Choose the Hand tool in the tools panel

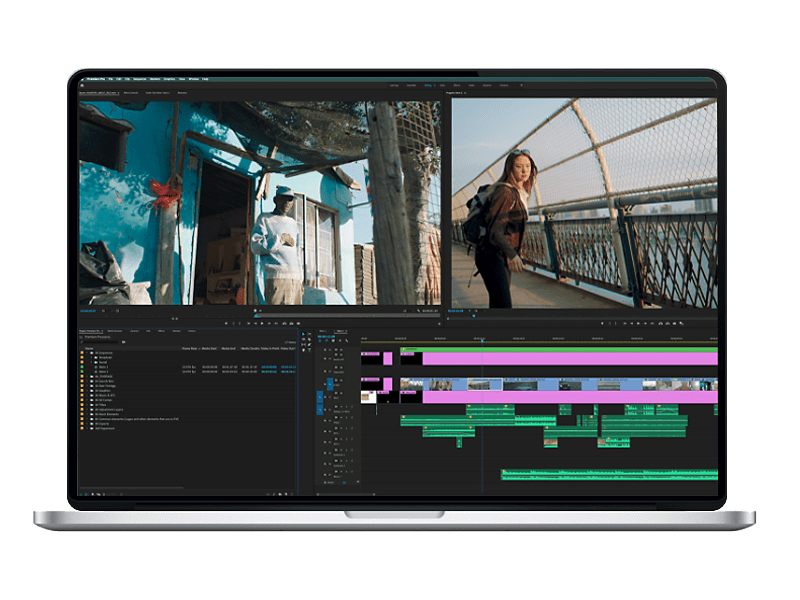click(x=303, y=350)
